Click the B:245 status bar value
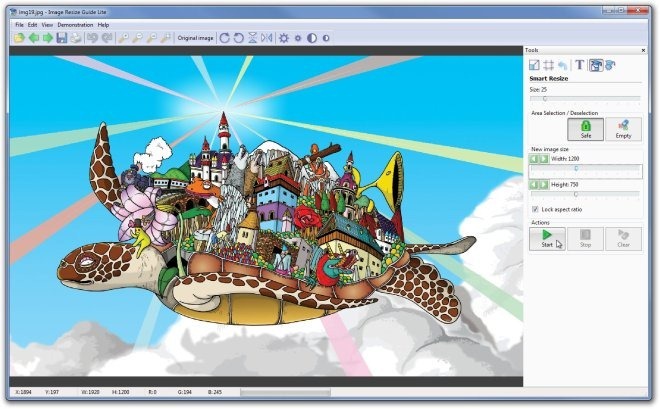This screenshot has height=409, width=660. coord(215,392)
